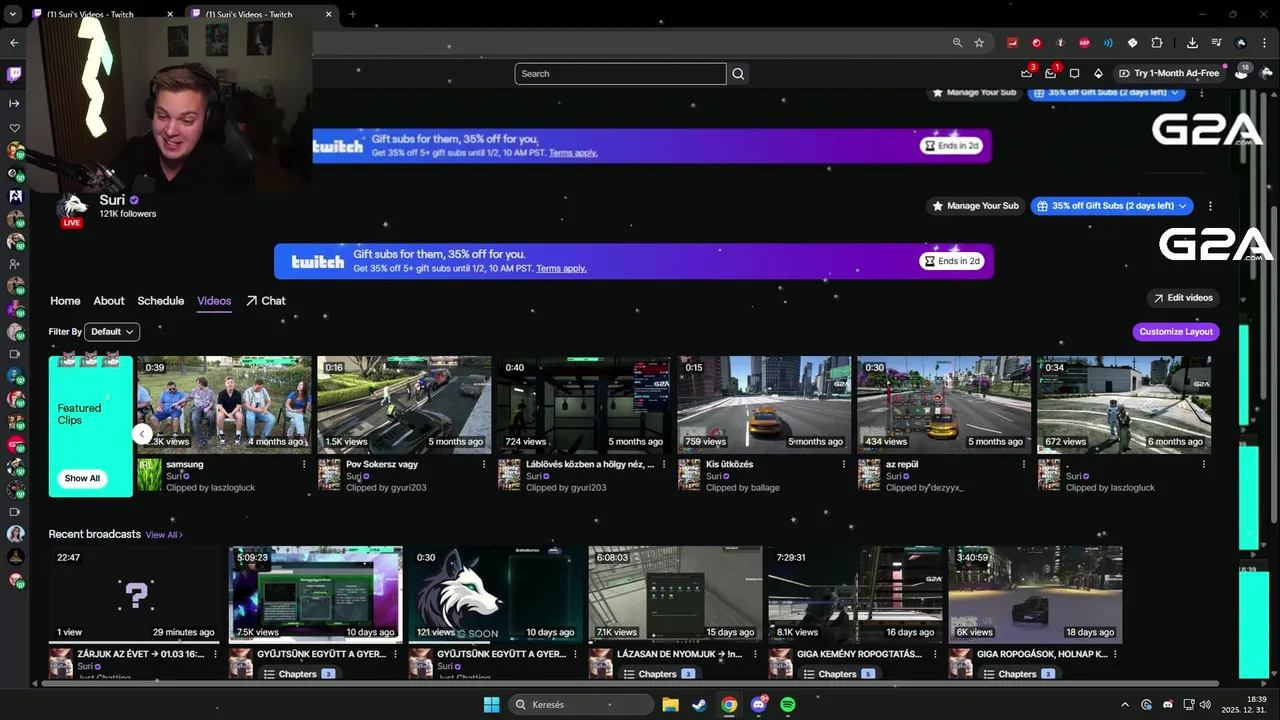This screenshot has width=1280, height=720.
Task: Click broadcast title 'GIGA KEMÉNY ROPOGTATÁS...'
Action: click(x=859, y=654)
